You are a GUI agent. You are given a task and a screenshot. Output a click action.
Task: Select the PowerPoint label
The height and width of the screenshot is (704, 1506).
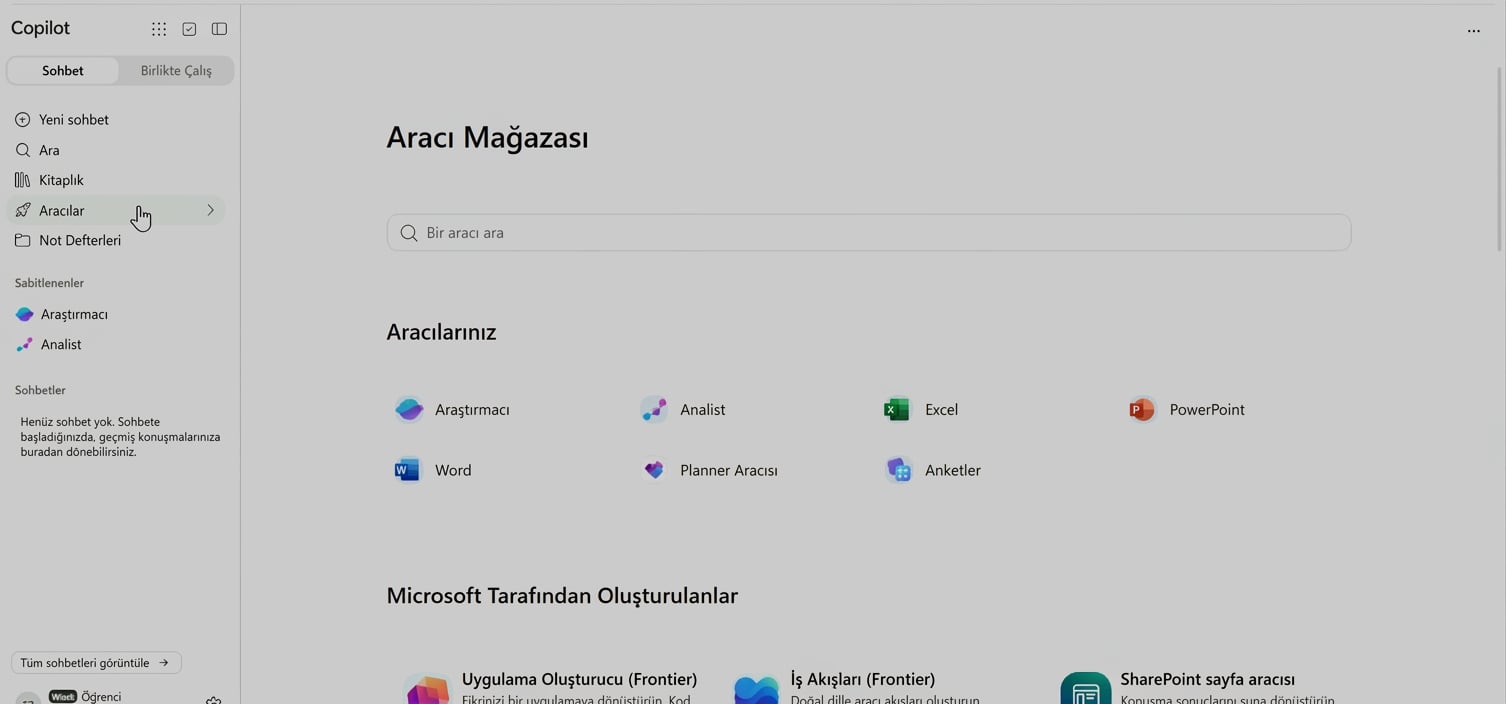pos(1207,410)
